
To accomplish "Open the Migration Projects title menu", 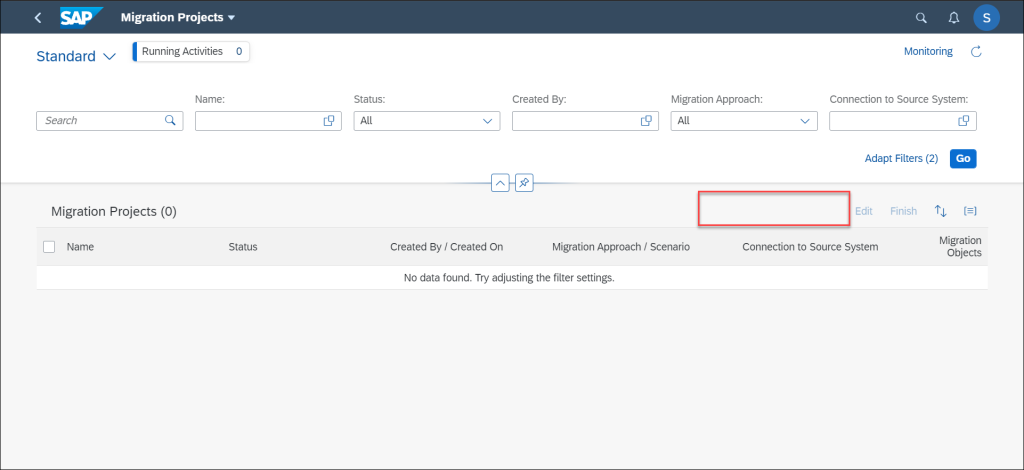I will pos(178,18).
